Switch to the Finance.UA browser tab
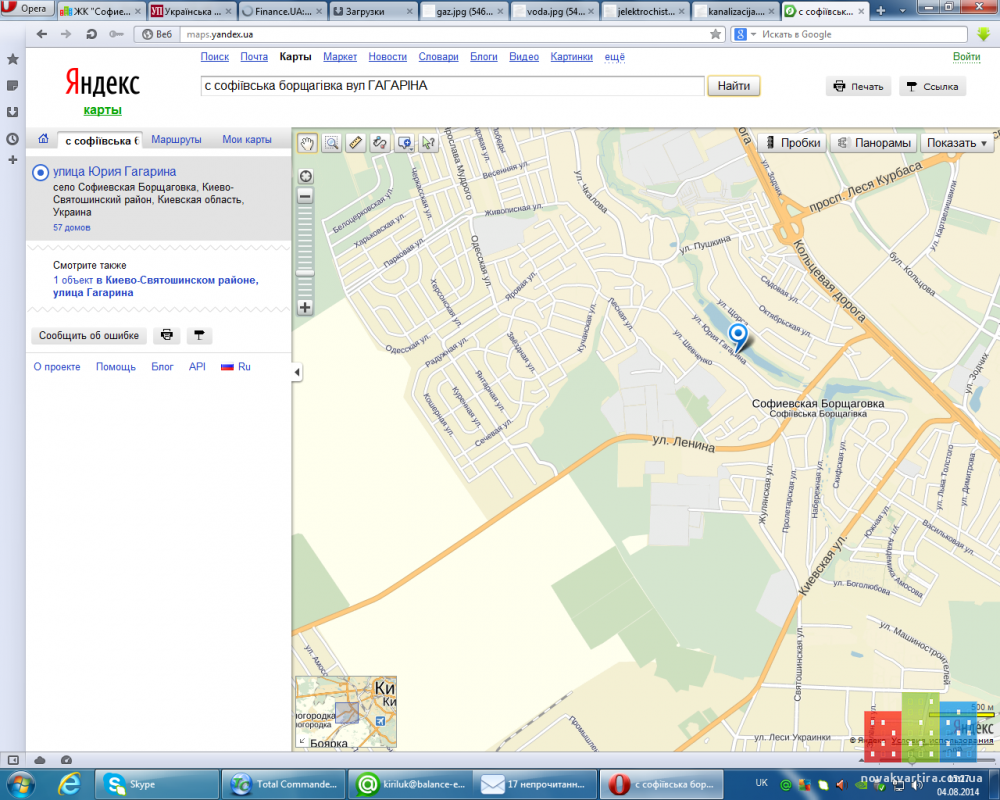 (282, 11)
